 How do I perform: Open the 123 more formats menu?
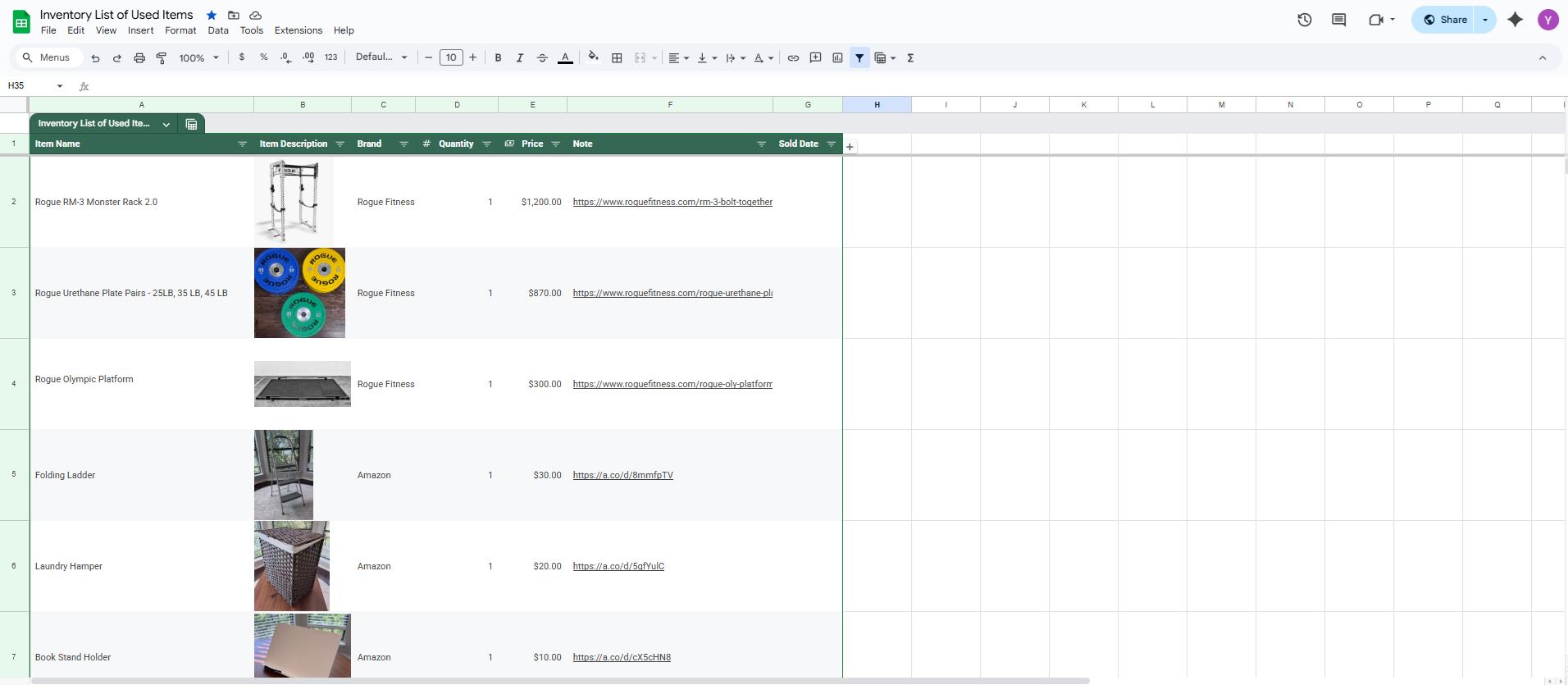(x=331, y=57)
